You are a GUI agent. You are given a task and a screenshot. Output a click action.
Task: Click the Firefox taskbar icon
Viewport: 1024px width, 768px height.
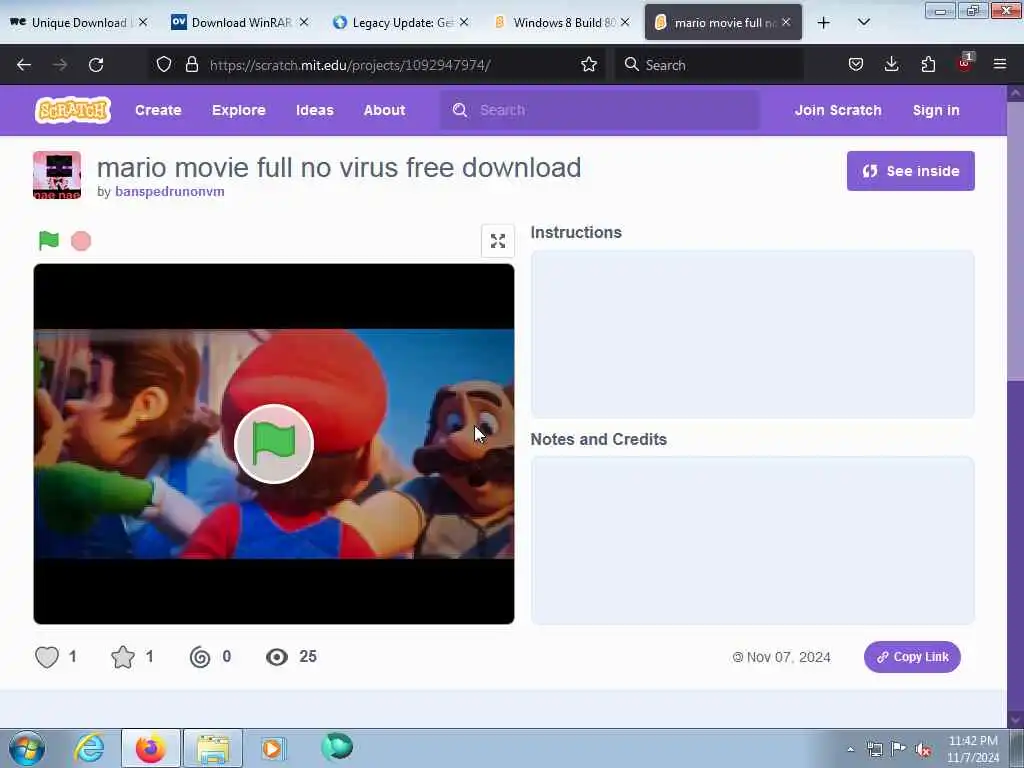tap(150, 748)
